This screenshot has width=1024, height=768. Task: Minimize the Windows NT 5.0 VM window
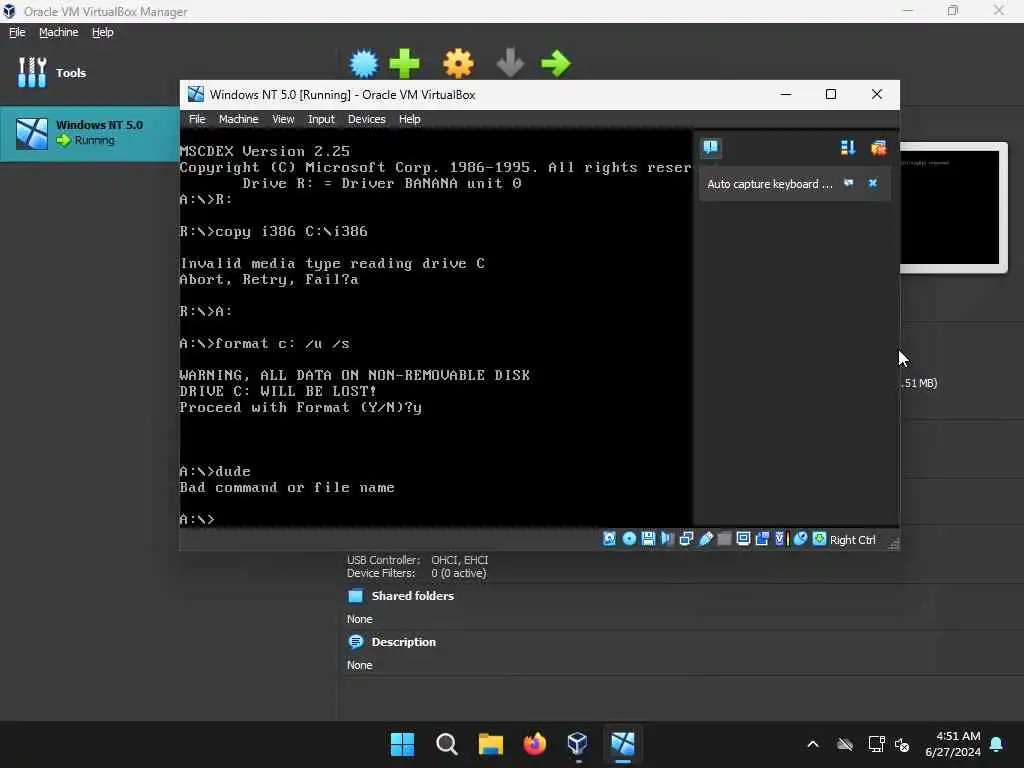click(x=786, y=94)
